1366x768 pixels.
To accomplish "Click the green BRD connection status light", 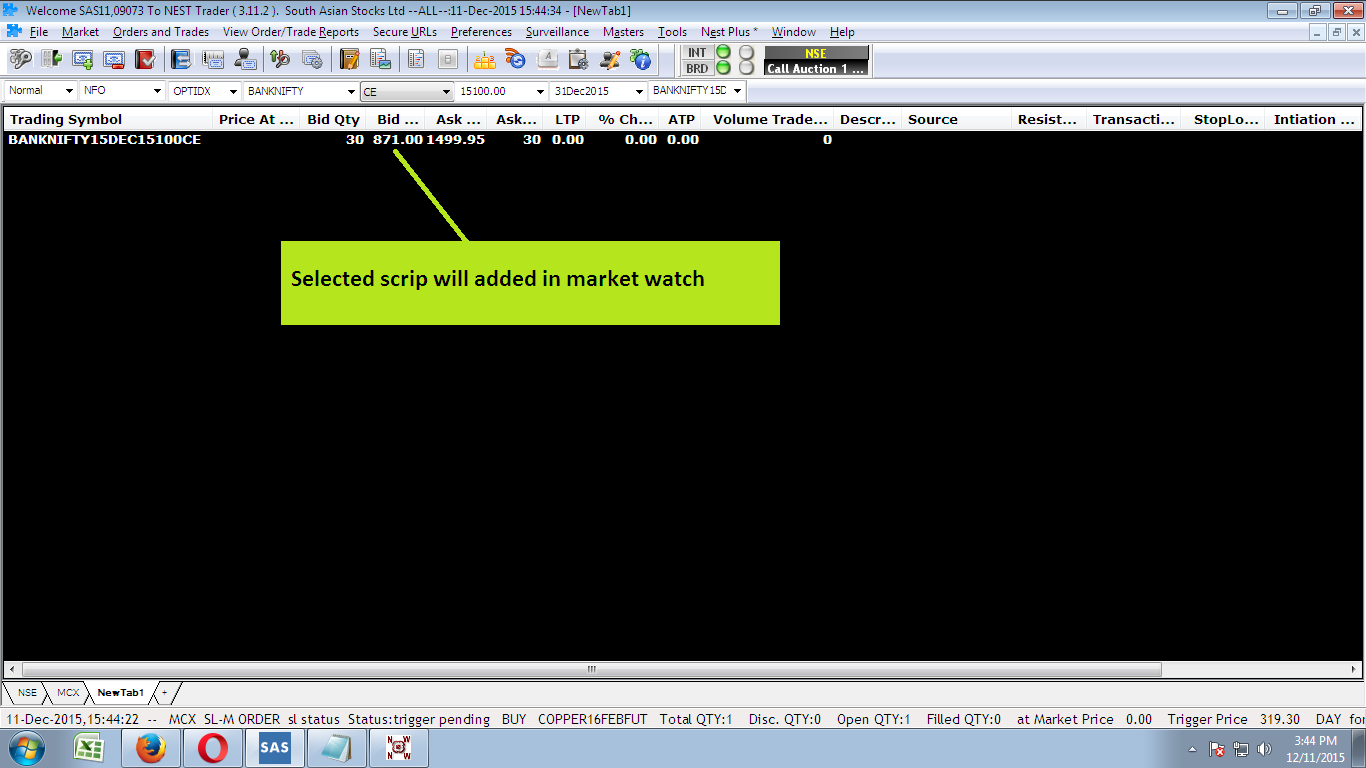I will [723, 68].
